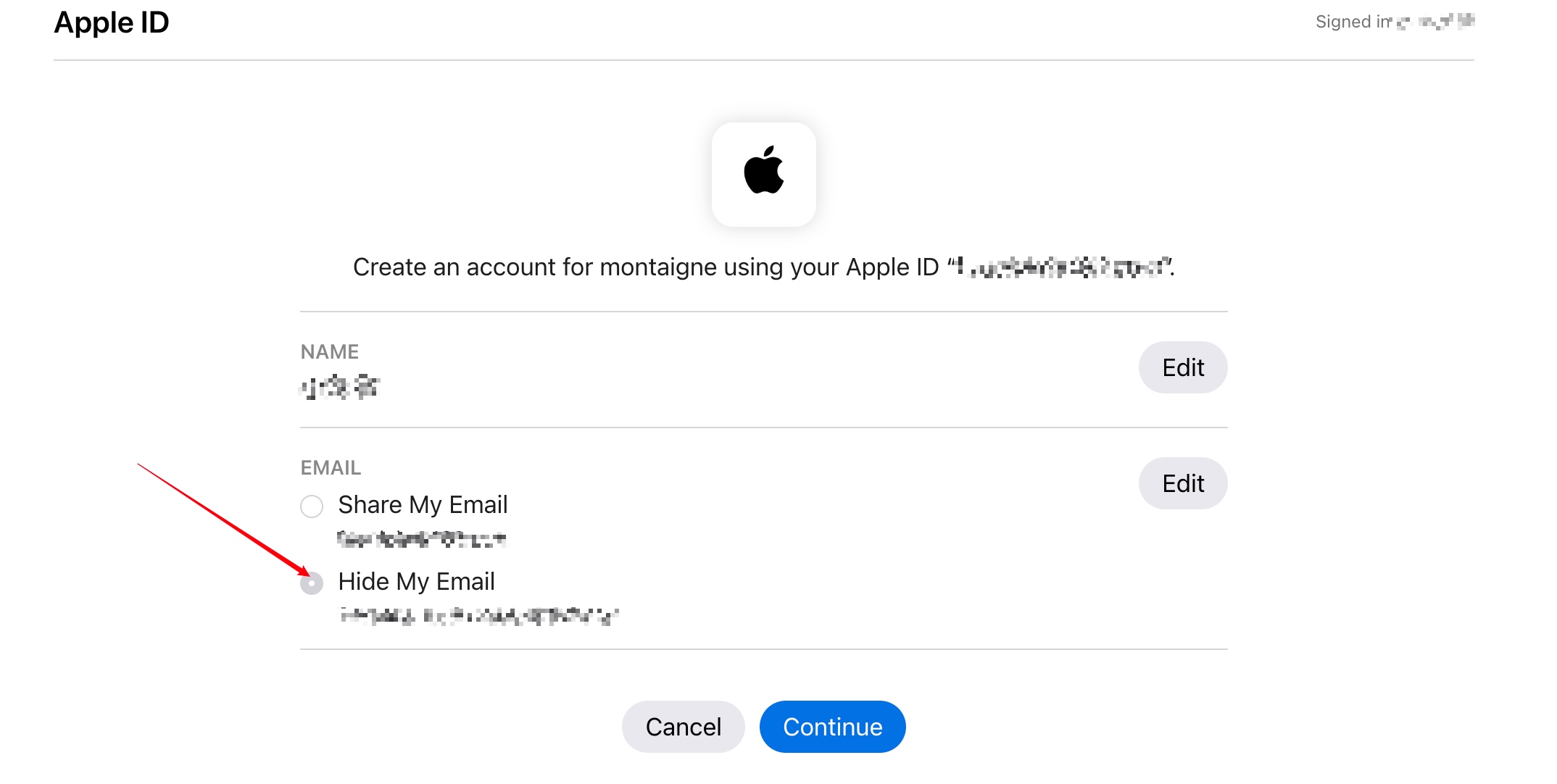Edit the Email options
This screenshot has height=784, width=1557.
click(x=1182, y=483)
